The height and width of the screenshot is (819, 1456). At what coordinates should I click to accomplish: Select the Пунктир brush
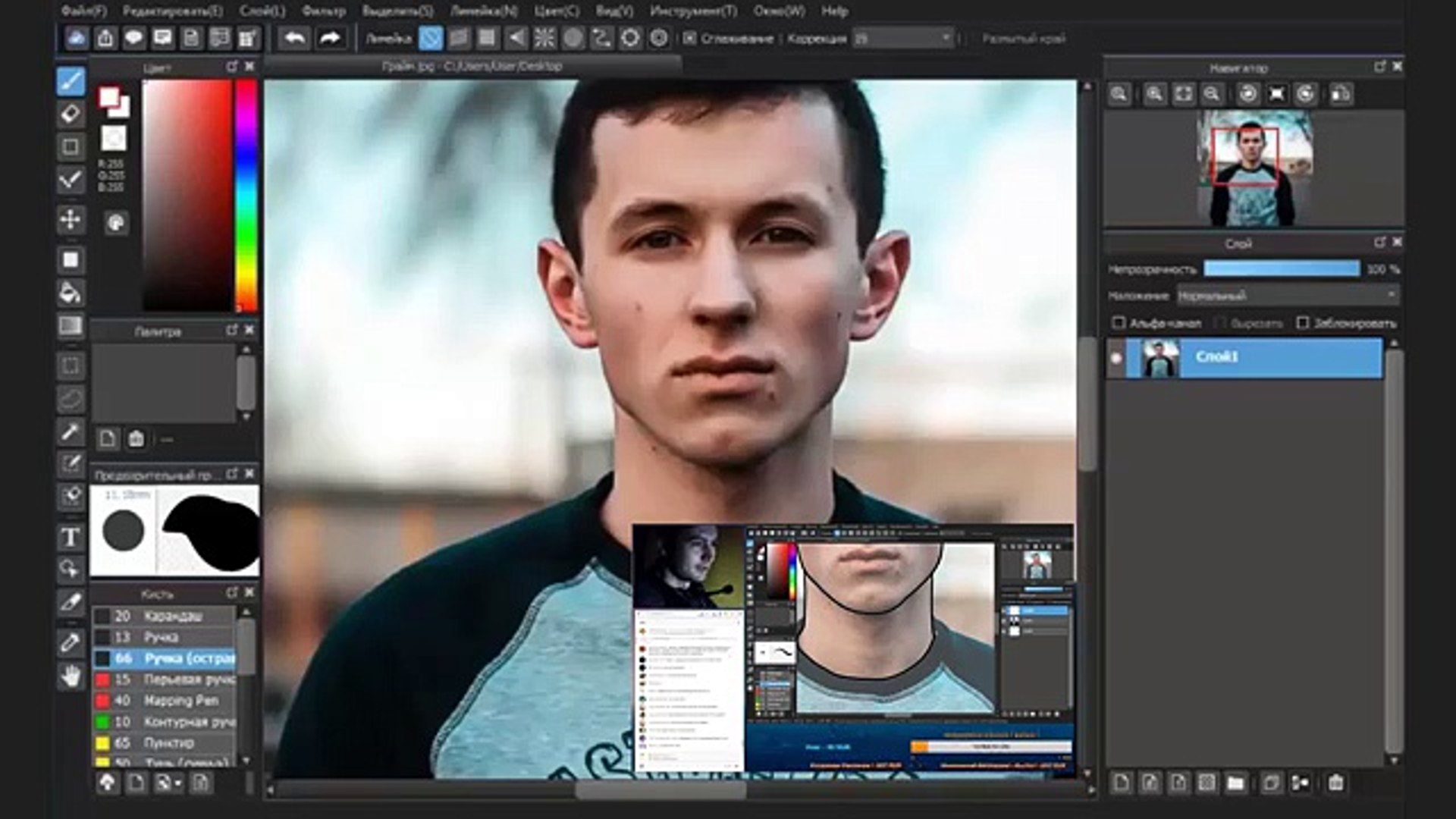click(165, 743)
